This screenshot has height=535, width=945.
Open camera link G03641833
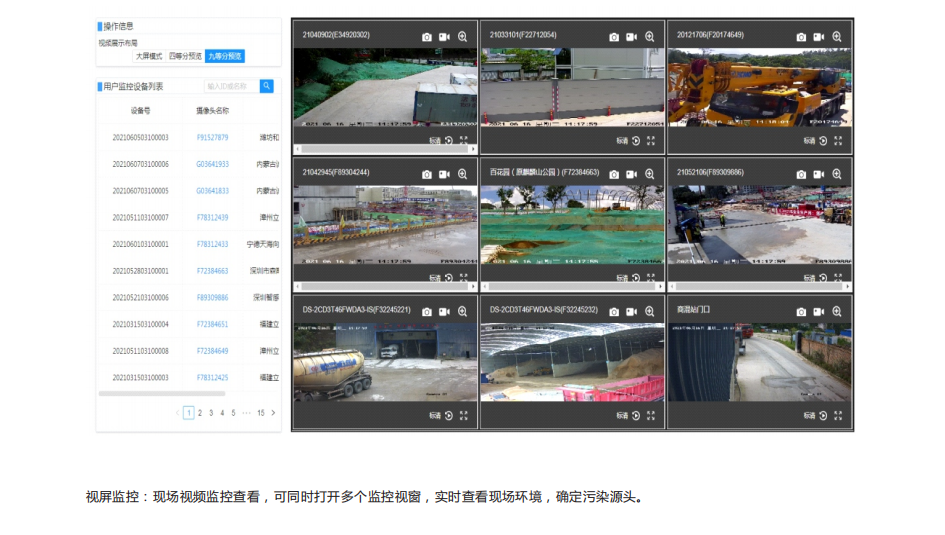212,190
